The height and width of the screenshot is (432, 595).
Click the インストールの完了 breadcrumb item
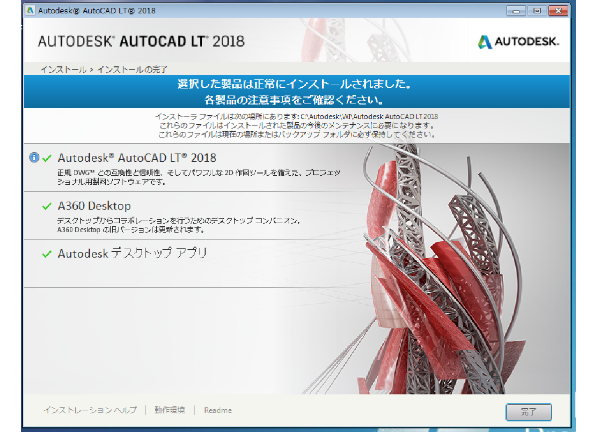coord(132,69)
